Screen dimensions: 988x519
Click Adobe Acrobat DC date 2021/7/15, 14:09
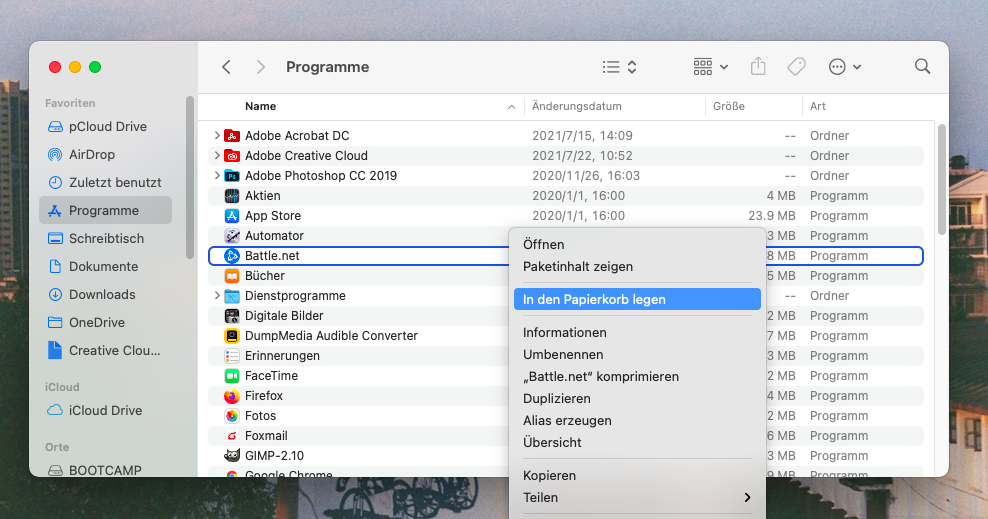tap(582, 135)
